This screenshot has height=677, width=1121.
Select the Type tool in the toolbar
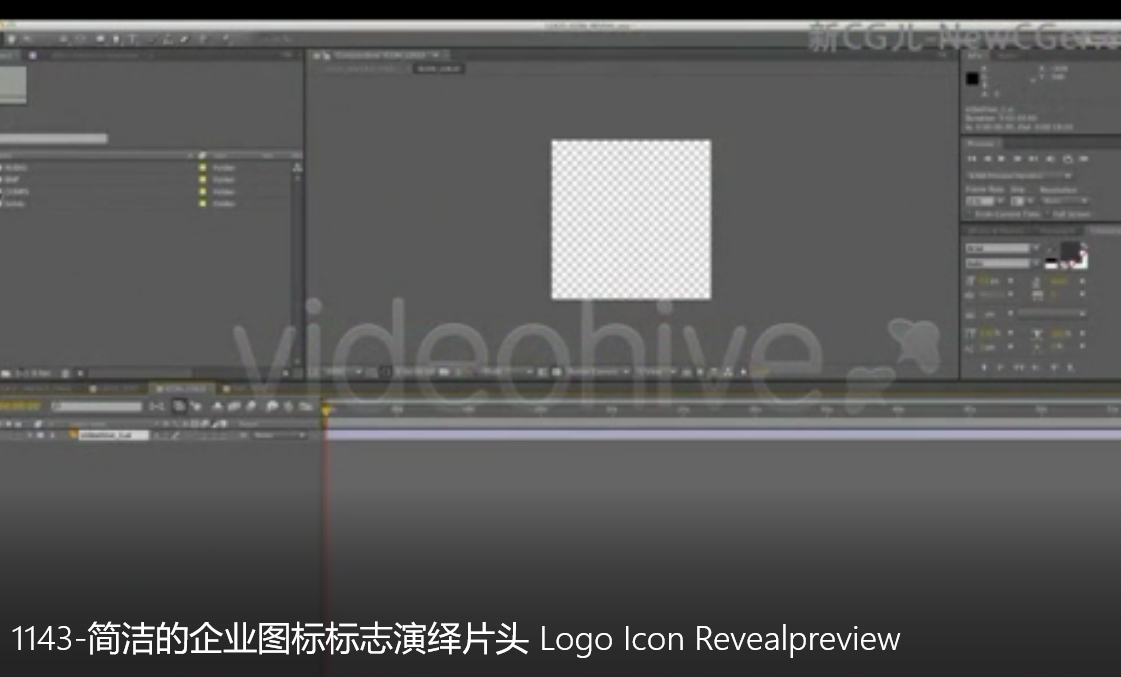point(132,39)
